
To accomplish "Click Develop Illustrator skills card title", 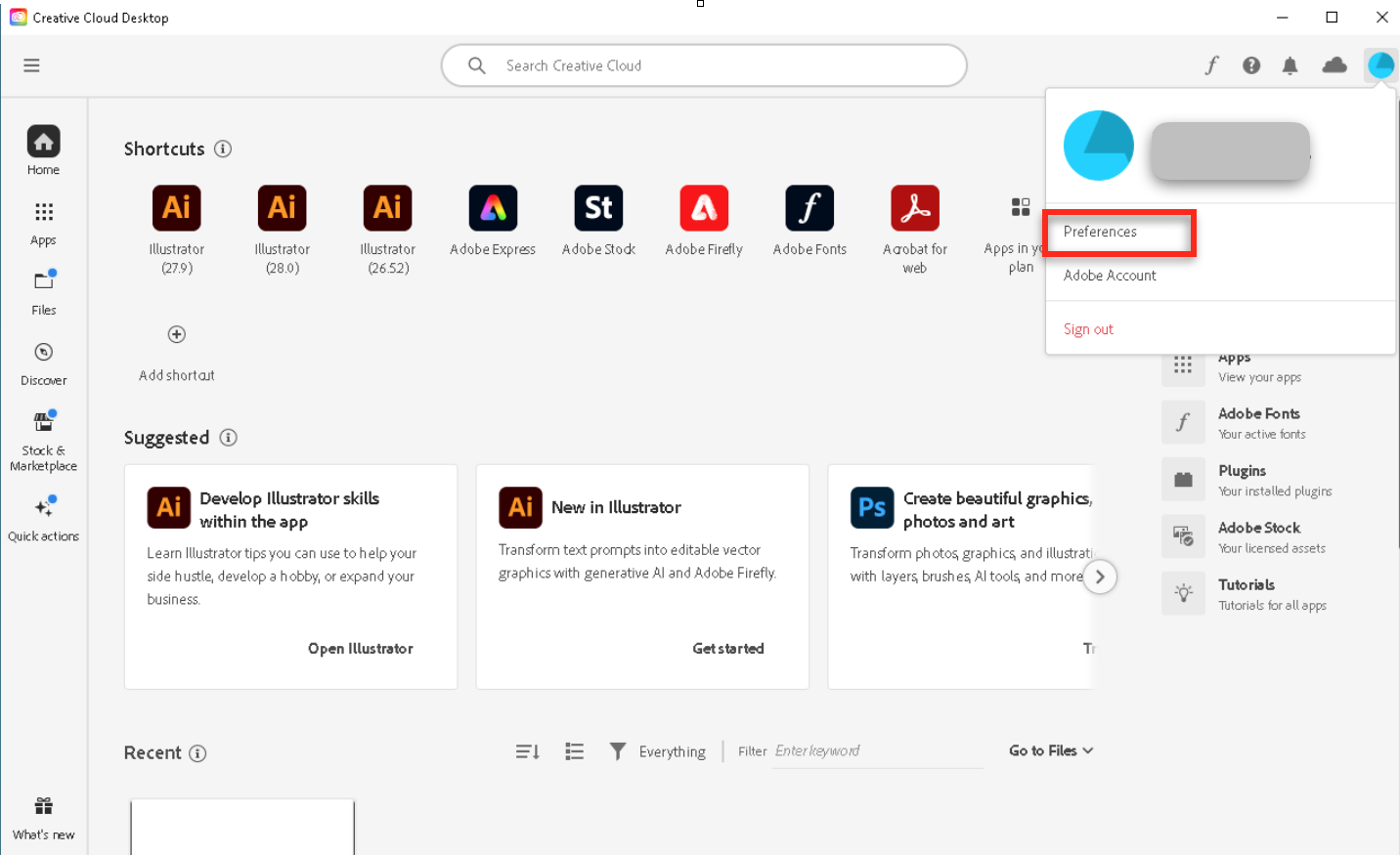I will coord(289,510).
